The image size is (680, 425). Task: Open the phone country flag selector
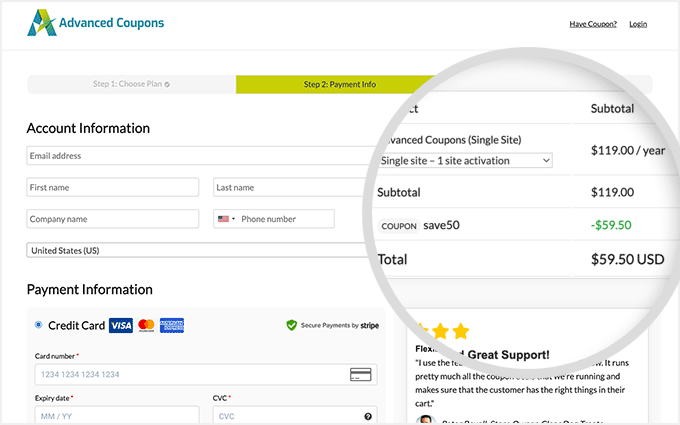[225, 219]
